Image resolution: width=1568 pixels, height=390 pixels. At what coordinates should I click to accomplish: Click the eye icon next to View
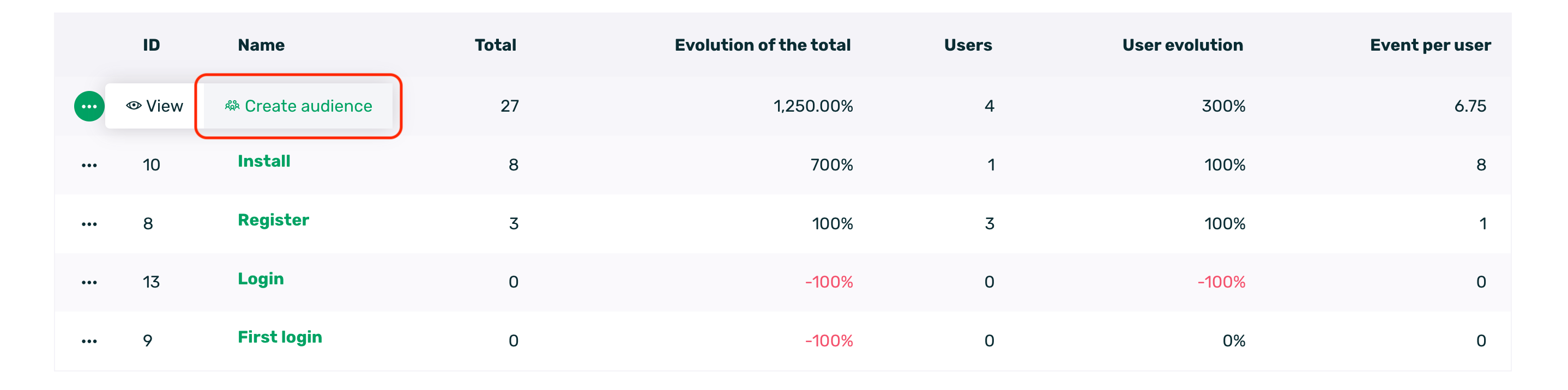click(134, 105)
